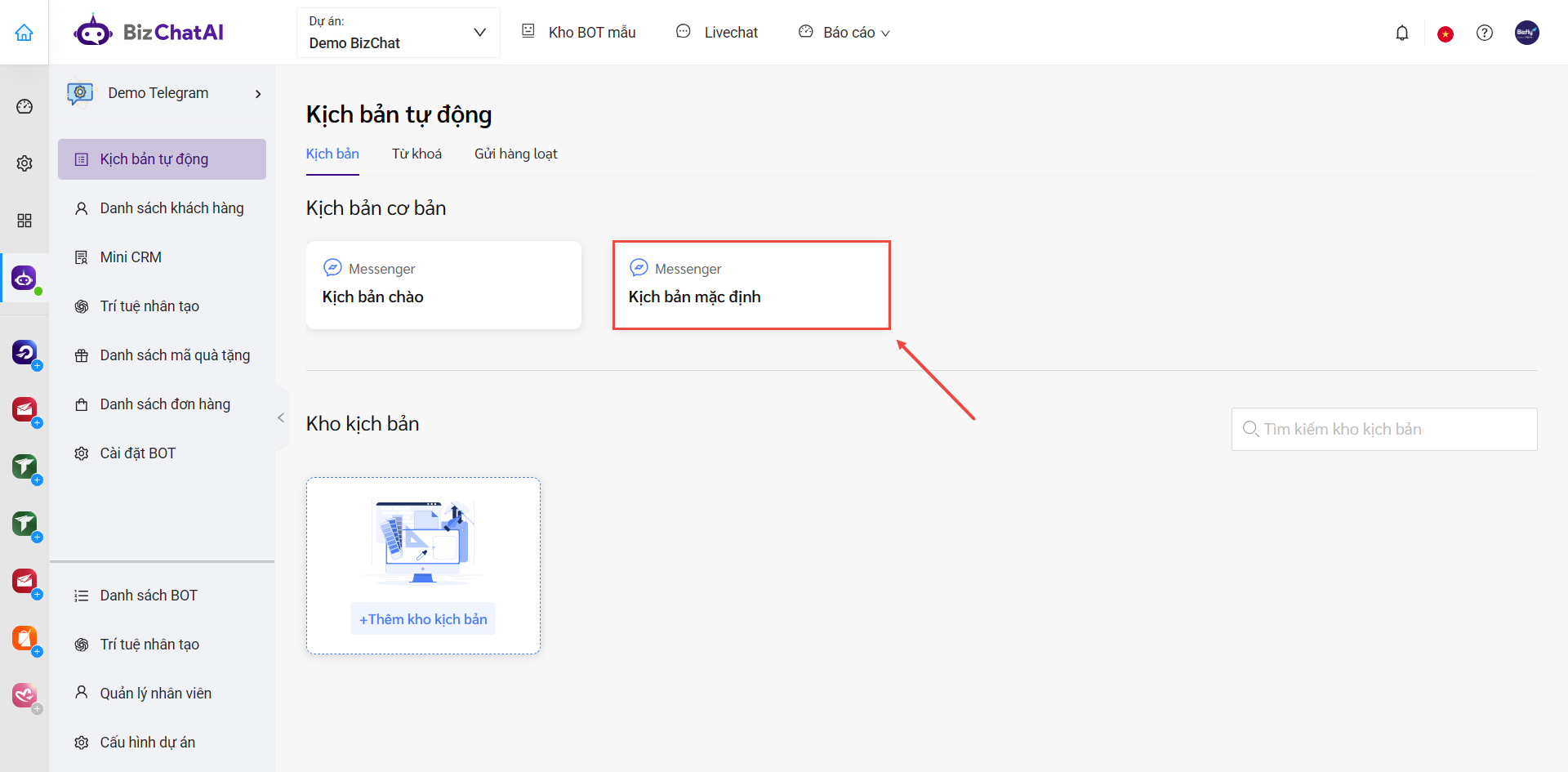Click the bag icon beside Danh sách đơn hàng

tap(82, 404)
